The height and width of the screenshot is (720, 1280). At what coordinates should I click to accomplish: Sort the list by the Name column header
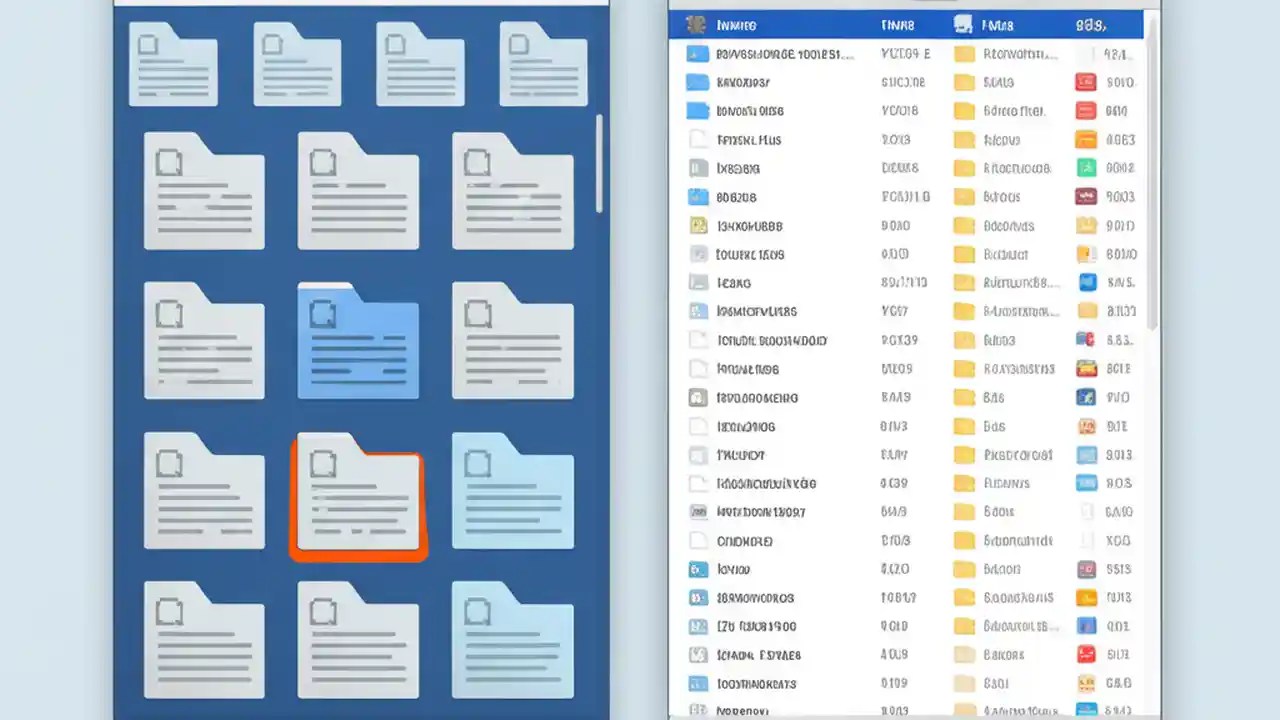737,24
